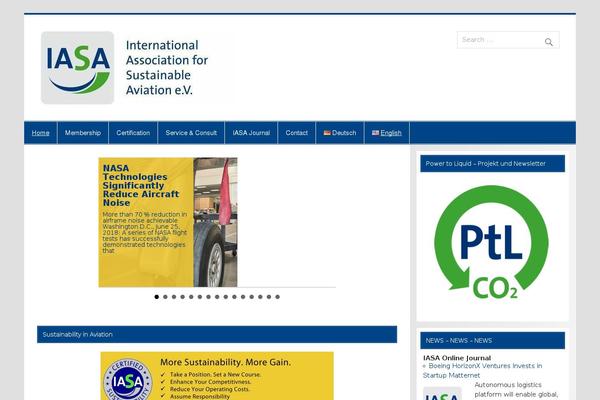Select the third slider pagination dot
This screenshot has height=400, width=600.
tap(174, 297)
